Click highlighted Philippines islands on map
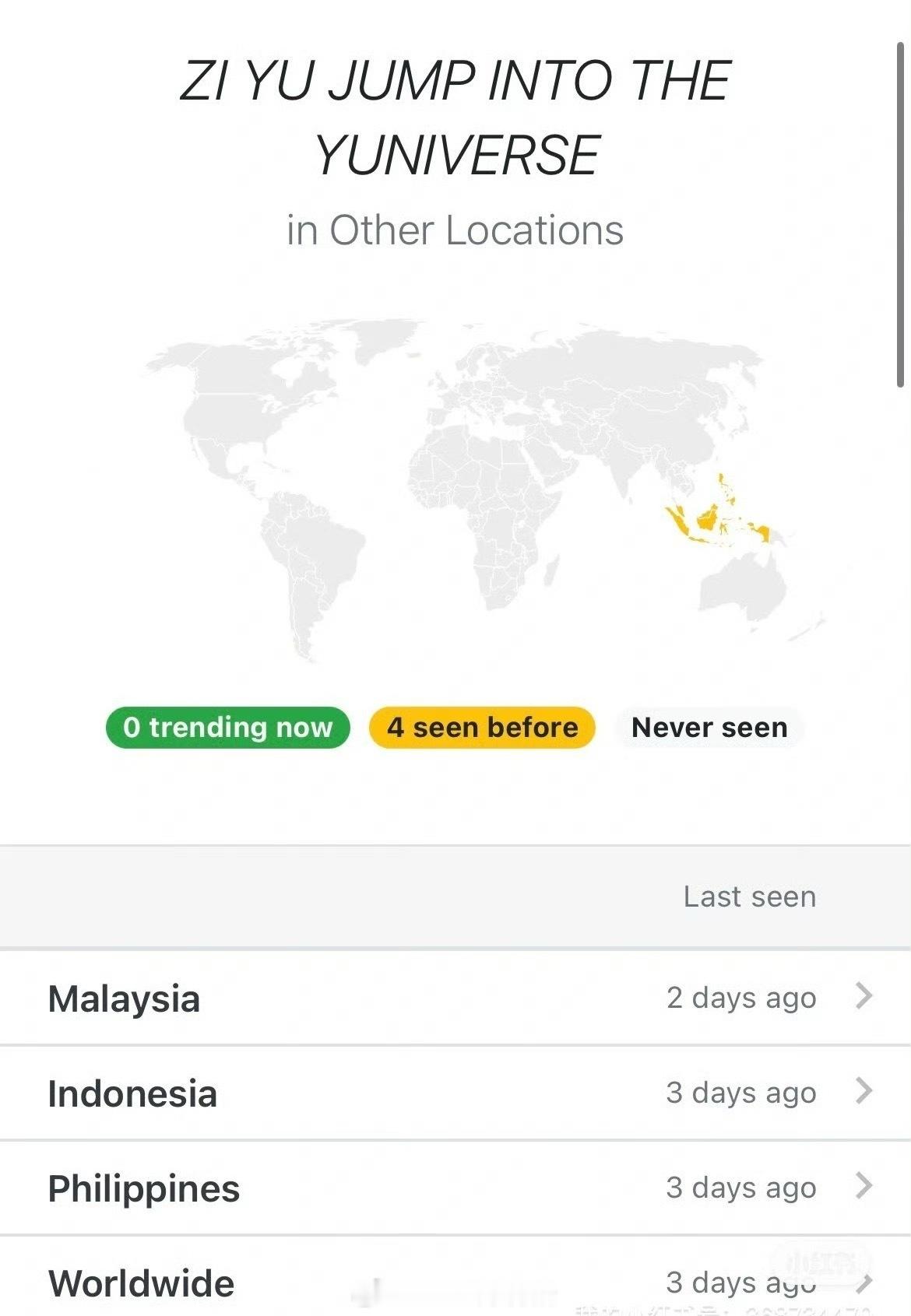This screenshot has height=1316, width=911. (x=726, y=489)
